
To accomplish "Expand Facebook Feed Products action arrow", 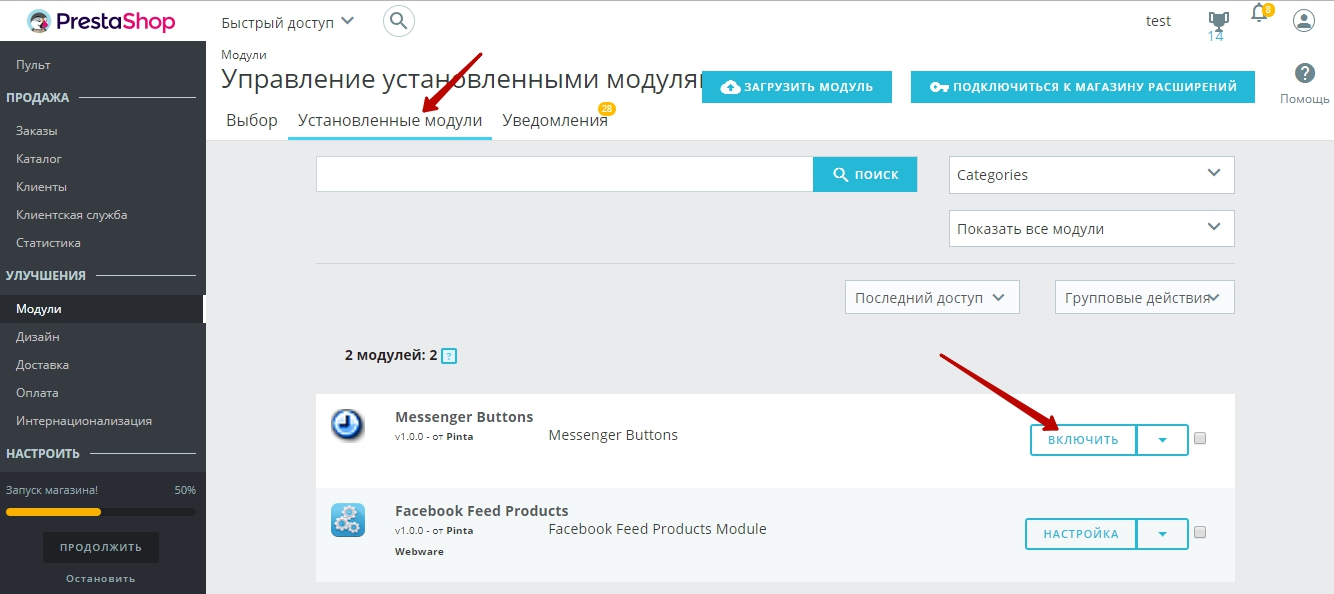I will click(x=1162, y=534).
